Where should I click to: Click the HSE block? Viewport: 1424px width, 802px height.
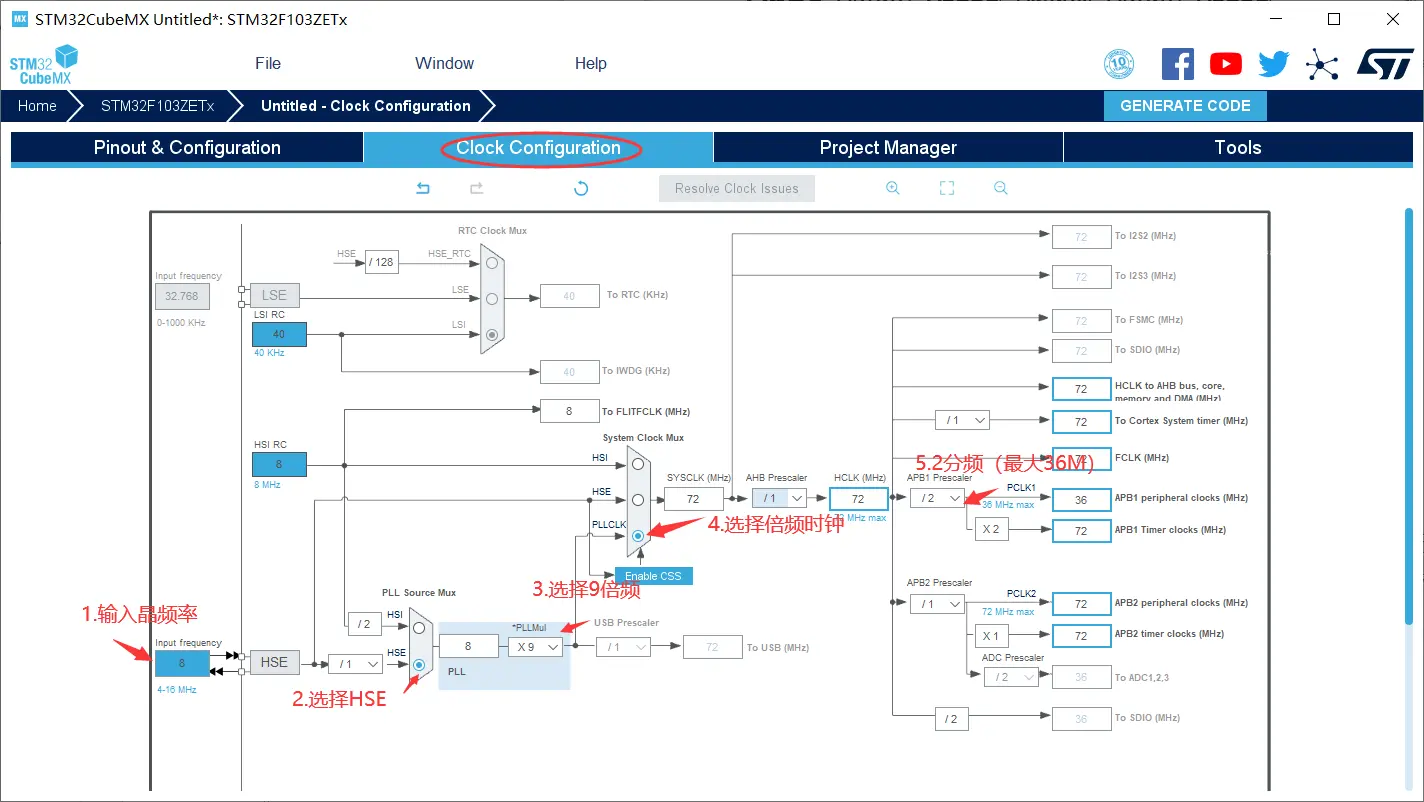click(x=274, y=662)
